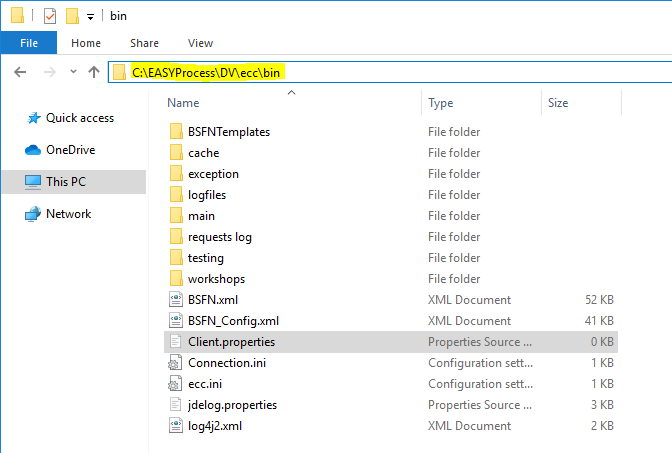Click the Properties checkmark quick-access icon
Viewport: 672px width, 453px height.
coord(50,16)
